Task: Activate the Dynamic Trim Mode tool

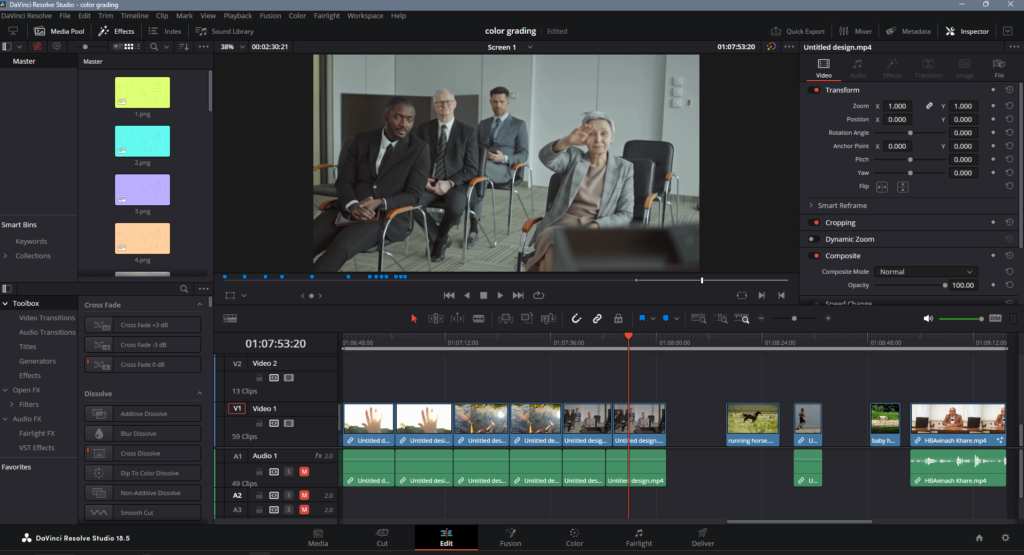Action: [x=457, y=319]
